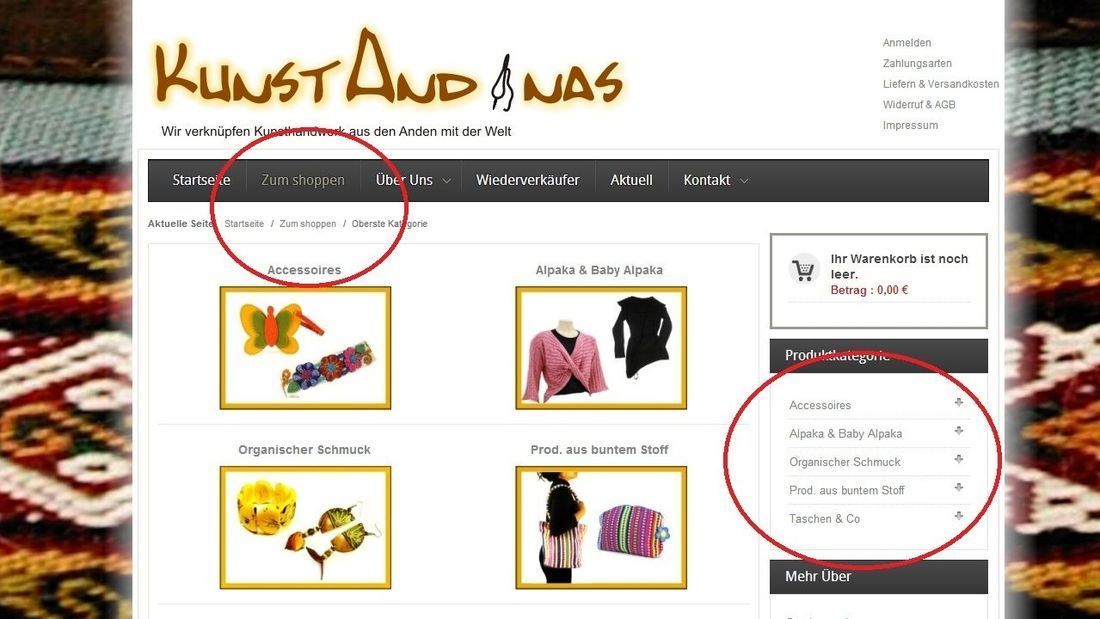
Task: Open Alpaka & Baby Alpaka clothing thumbnail
Action: click(x=601, y=347)
